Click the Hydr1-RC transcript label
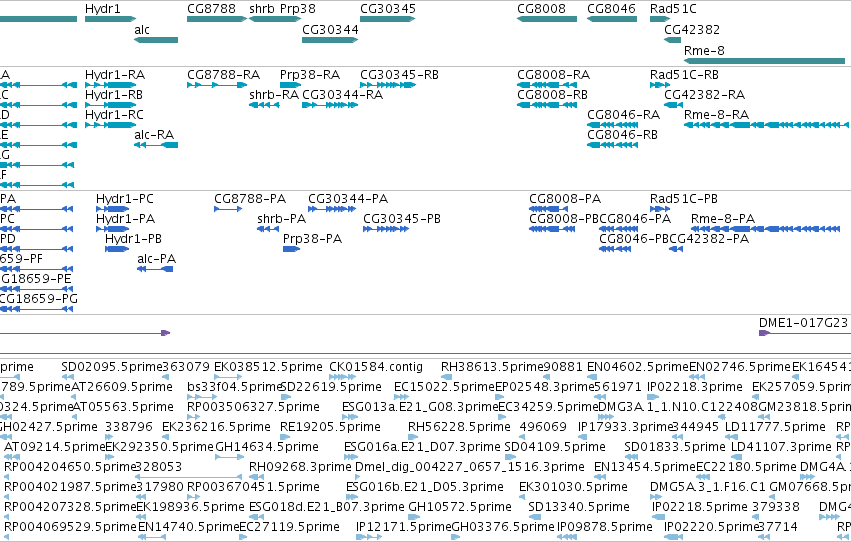 click(115, 114)
